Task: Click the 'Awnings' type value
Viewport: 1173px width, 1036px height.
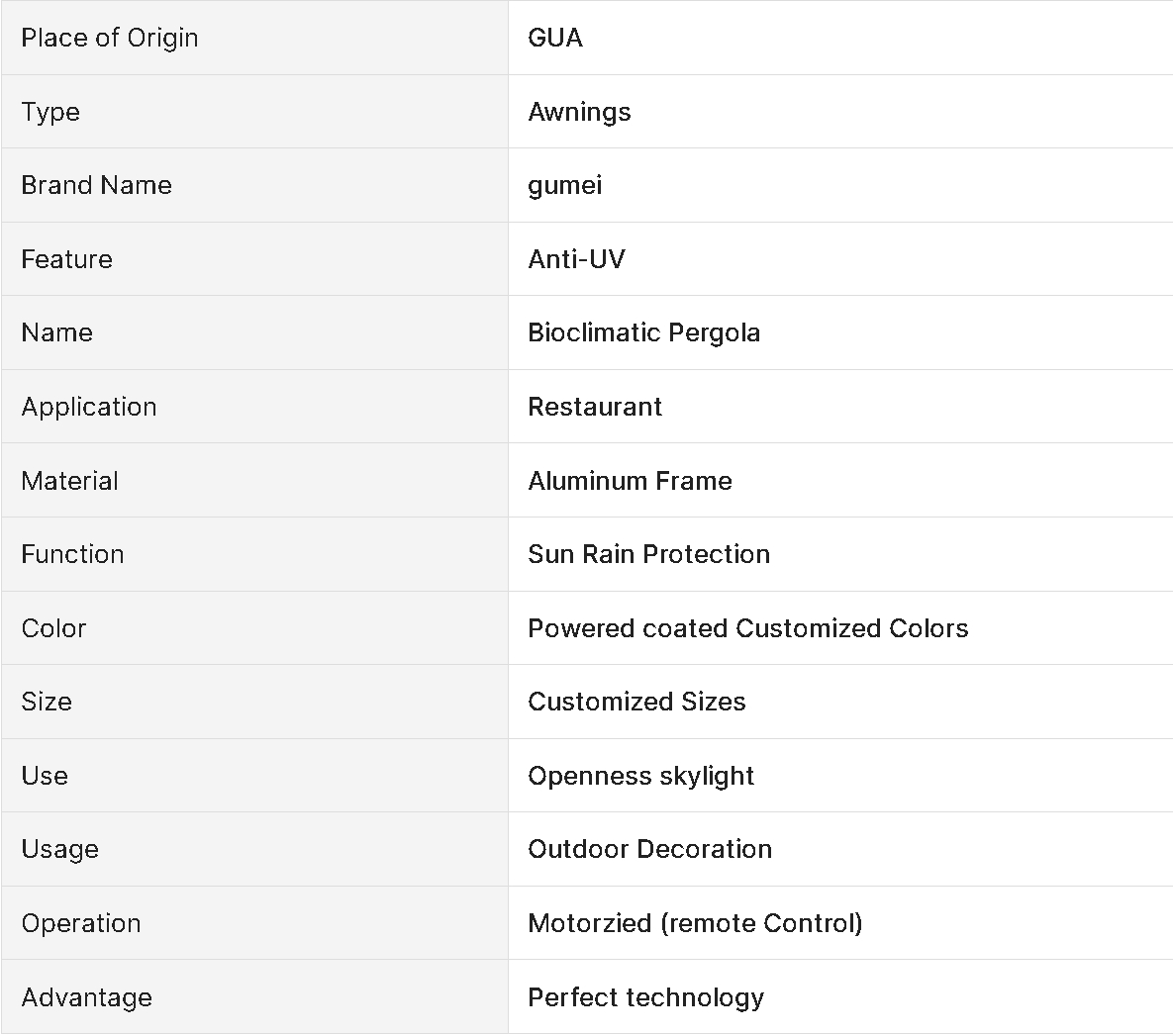Action: point(579,112)
